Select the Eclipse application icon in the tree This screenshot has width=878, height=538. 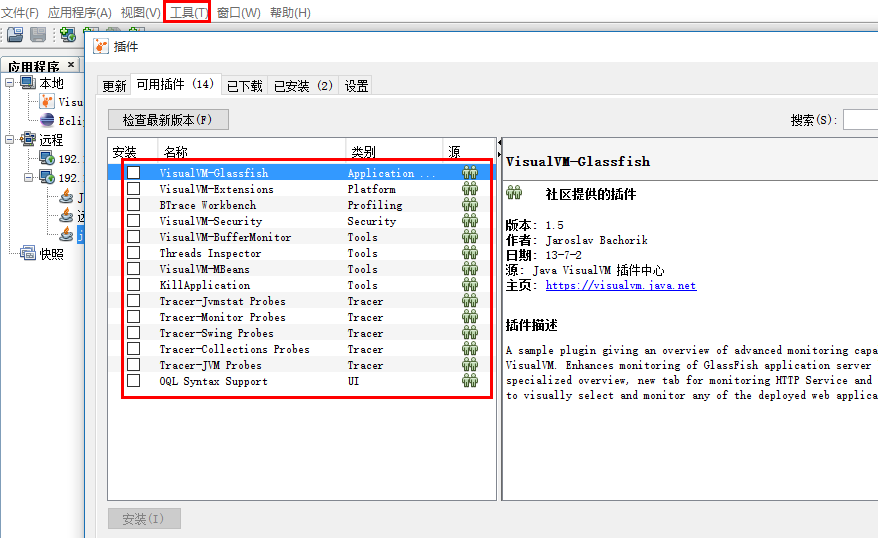47,120
